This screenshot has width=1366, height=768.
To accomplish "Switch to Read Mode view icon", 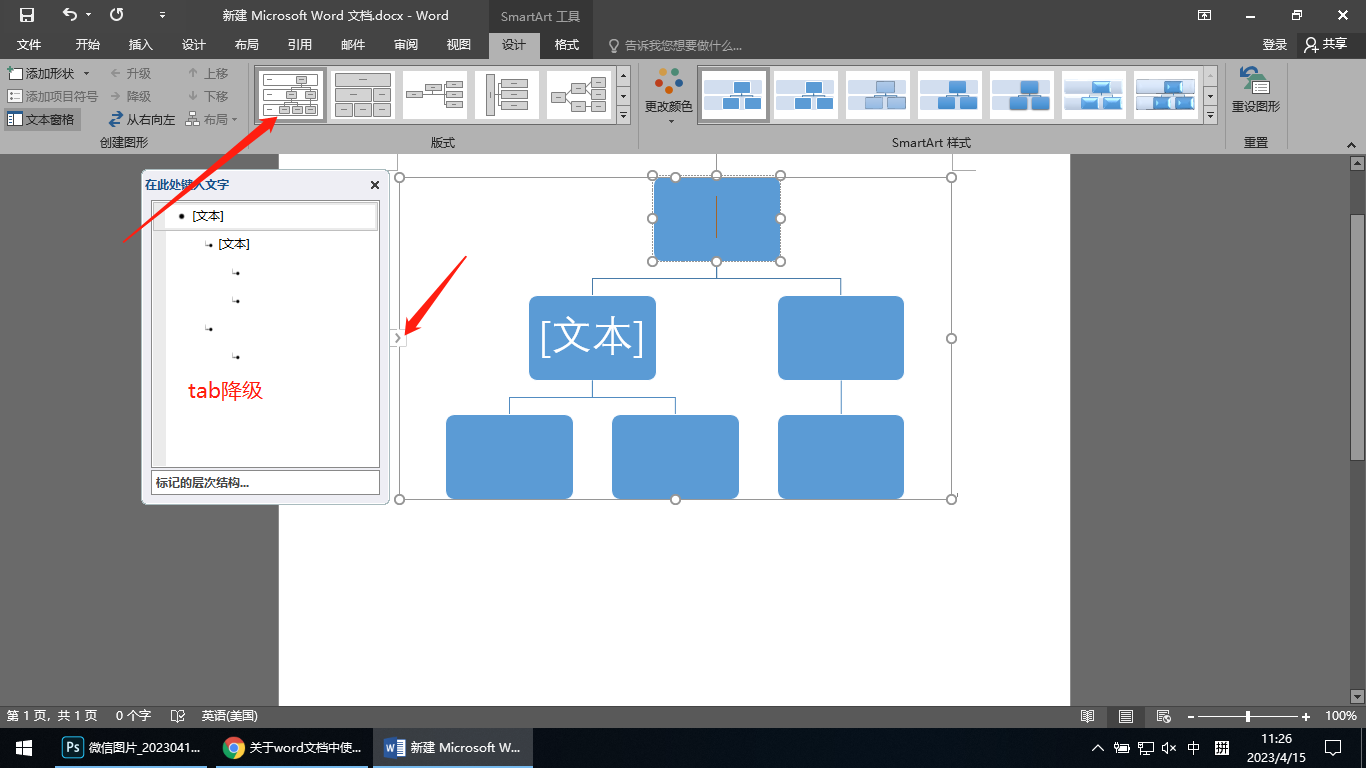I will tap(1088, 716).
